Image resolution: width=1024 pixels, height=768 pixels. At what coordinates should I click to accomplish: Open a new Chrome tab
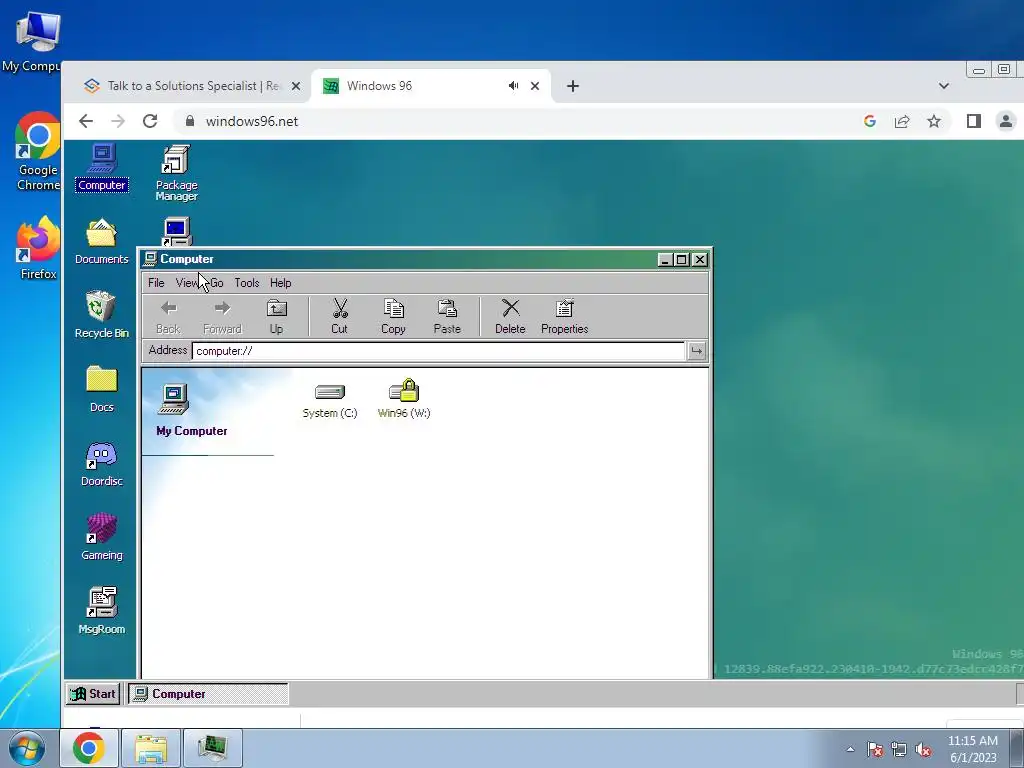pyautogui.click(x=573, y=86)
